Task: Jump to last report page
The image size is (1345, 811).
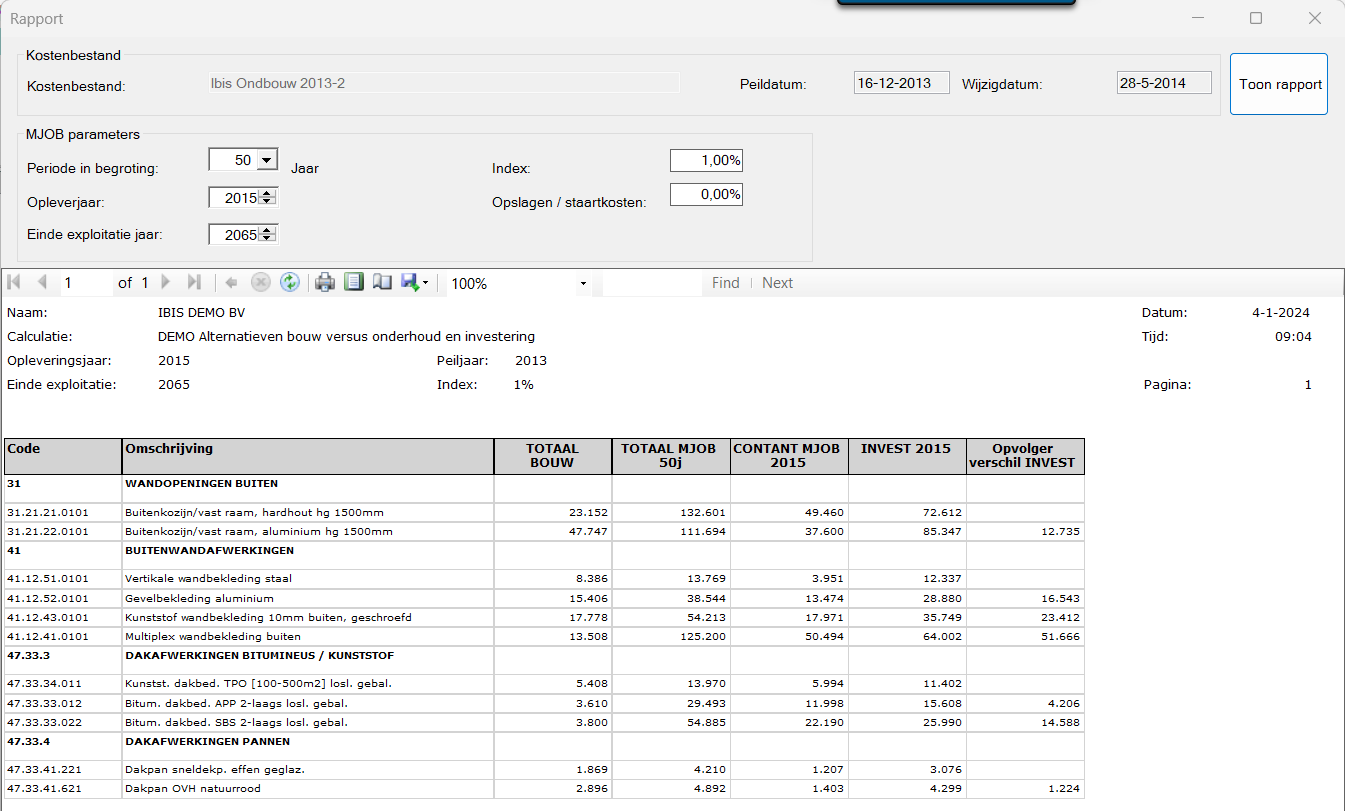Action: [x=194, y=283]
